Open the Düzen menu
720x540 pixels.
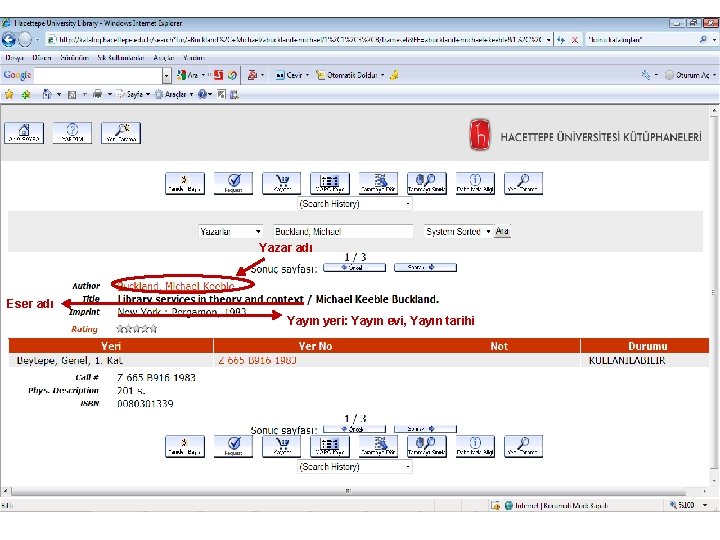tap(42, 58)
